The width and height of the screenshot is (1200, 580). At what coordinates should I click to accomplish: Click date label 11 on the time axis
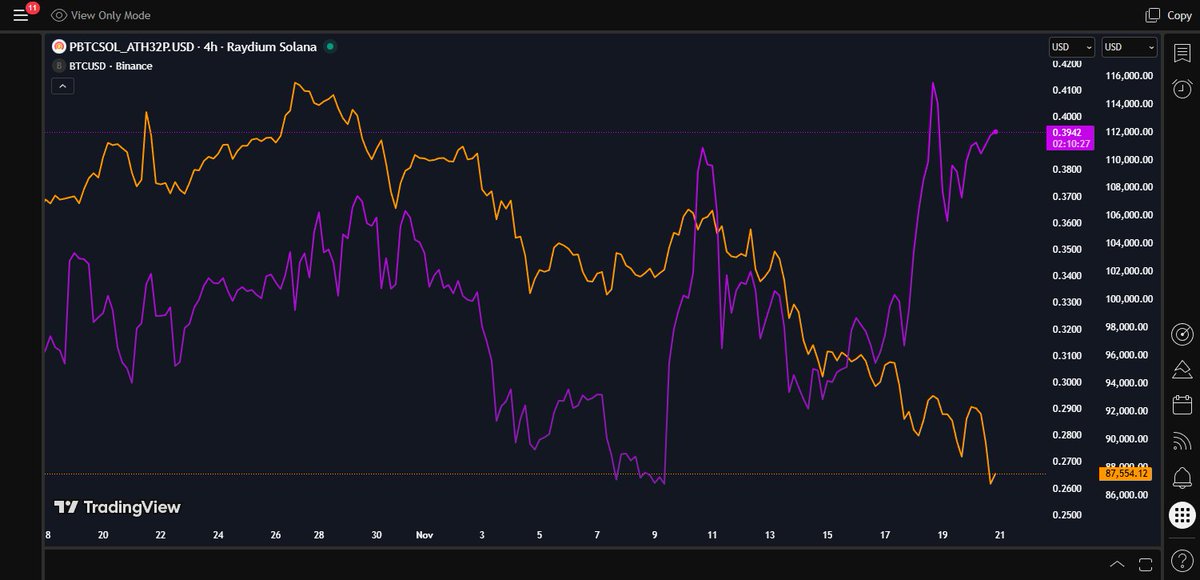(x=711, y=536)
